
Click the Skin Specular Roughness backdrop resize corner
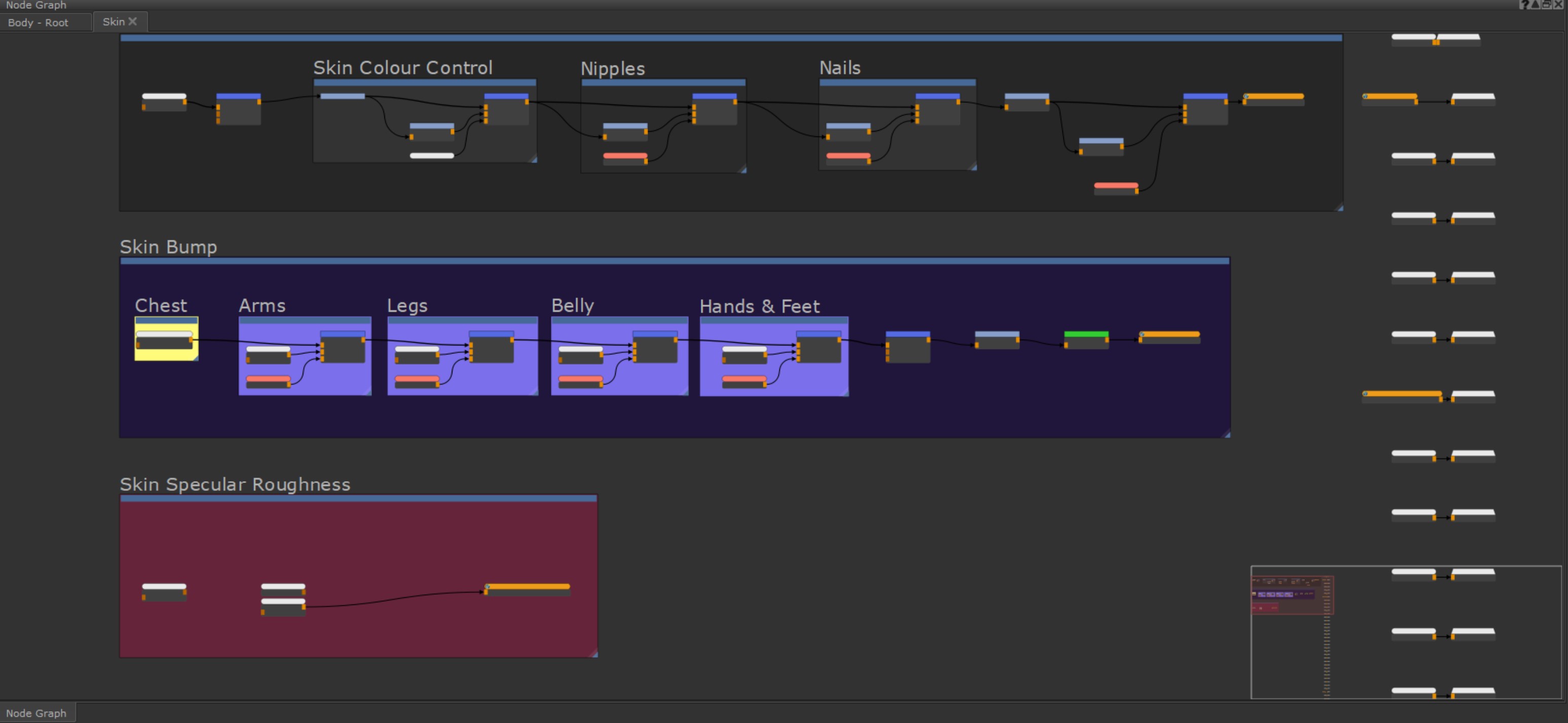click(x=594, y=654)
